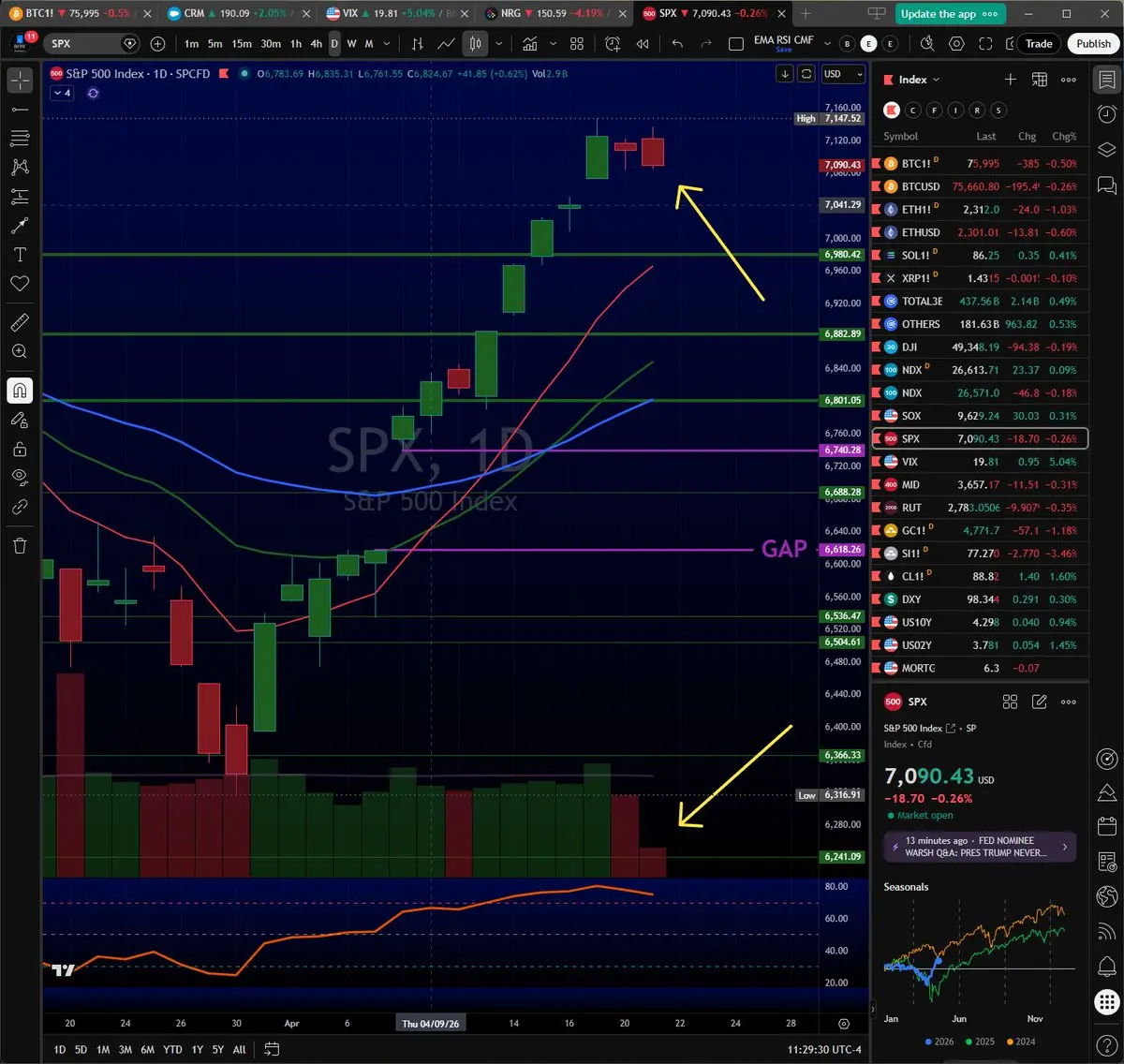1124x1064 pixels.
Task: Expand the Index watchlist dropdown
Action: click(x=919, y=81)
